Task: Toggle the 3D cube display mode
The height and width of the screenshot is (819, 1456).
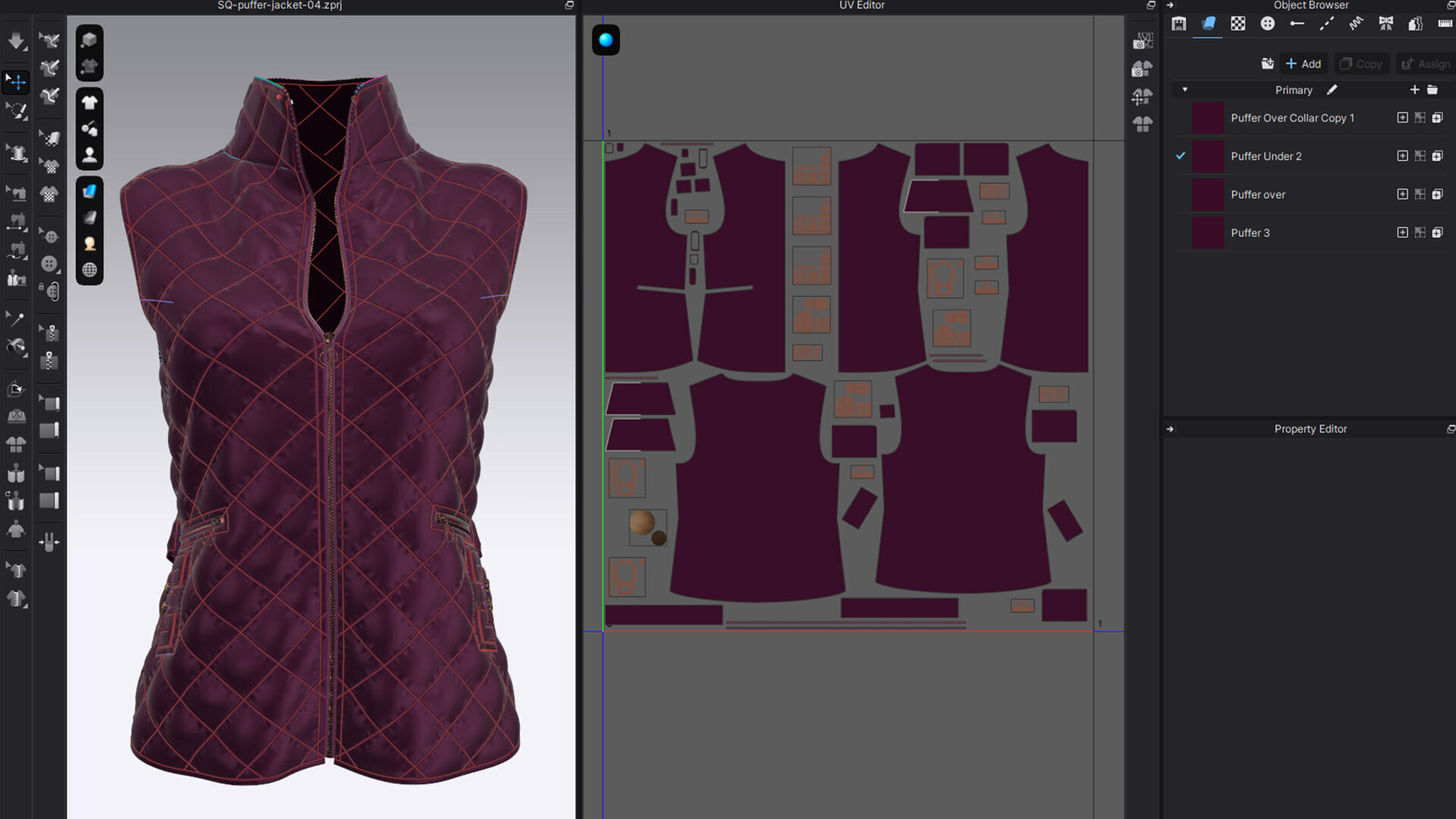Action: (89, 39)
